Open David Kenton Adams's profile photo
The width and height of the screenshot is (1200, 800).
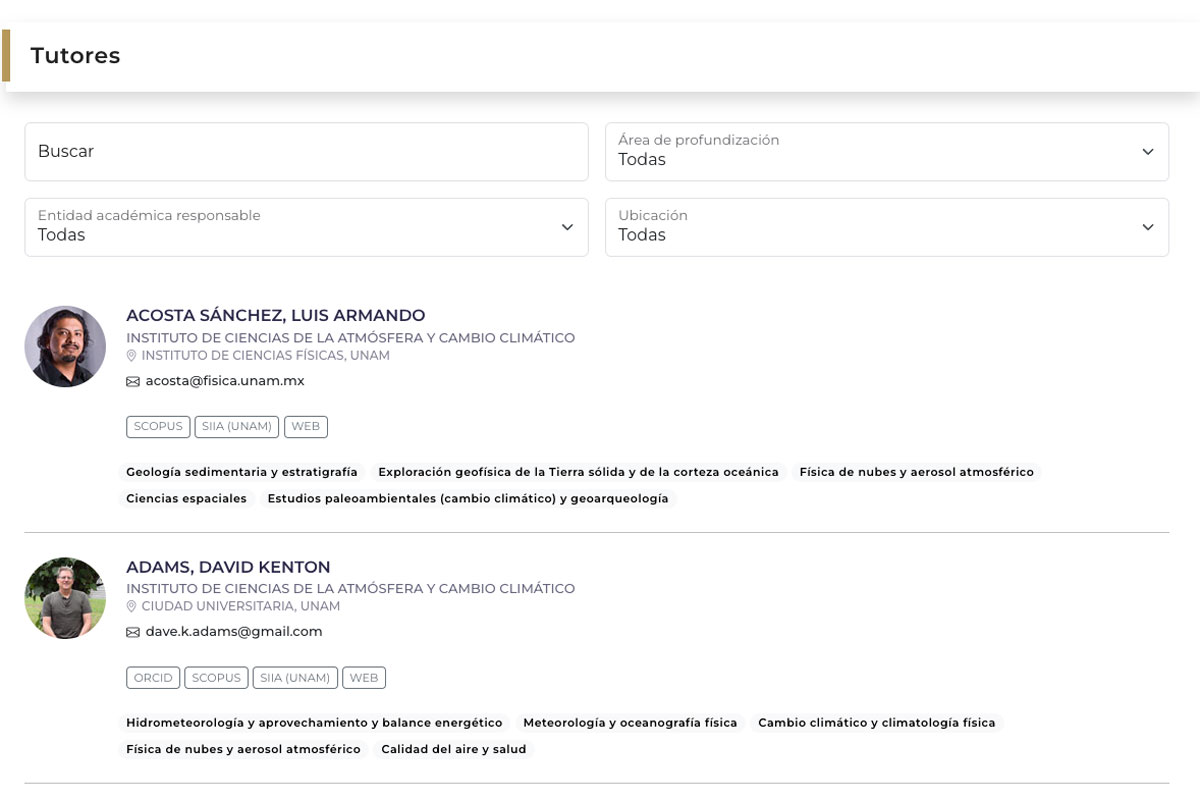65,598
